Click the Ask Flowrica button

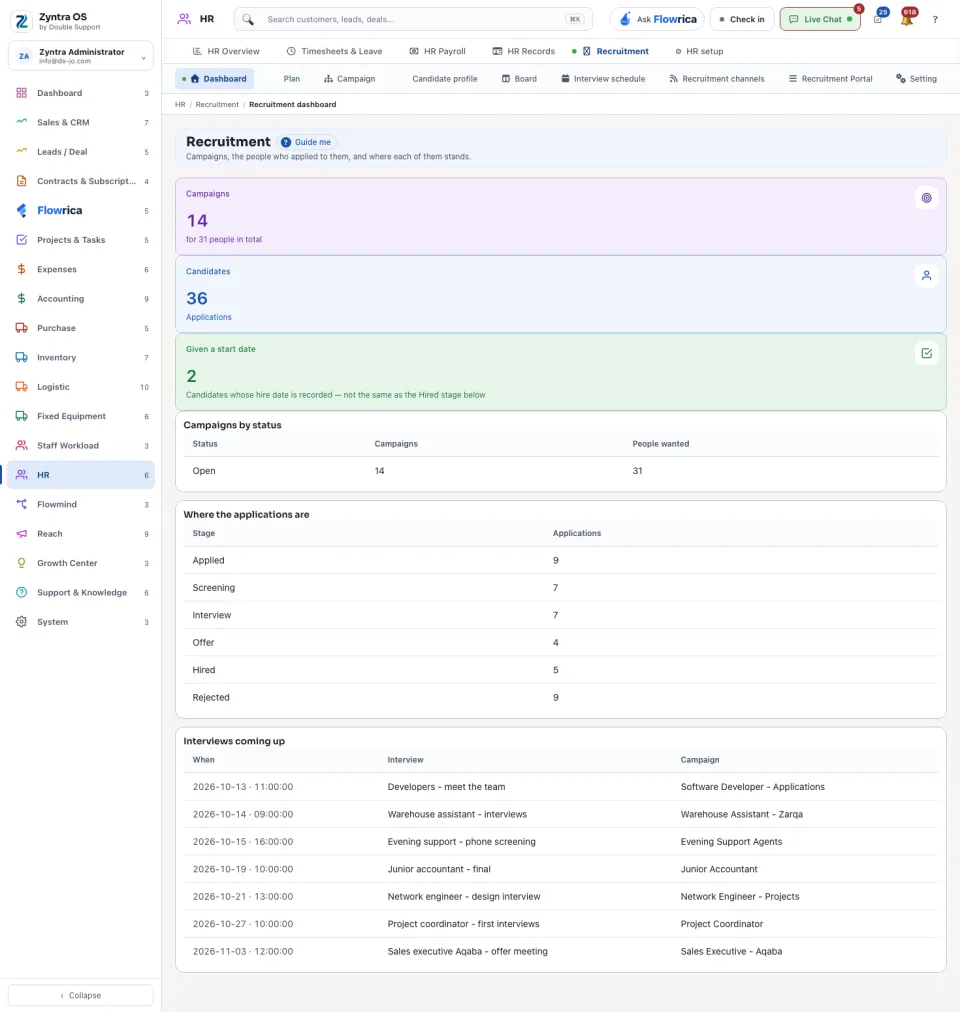(x=657, y=19)
